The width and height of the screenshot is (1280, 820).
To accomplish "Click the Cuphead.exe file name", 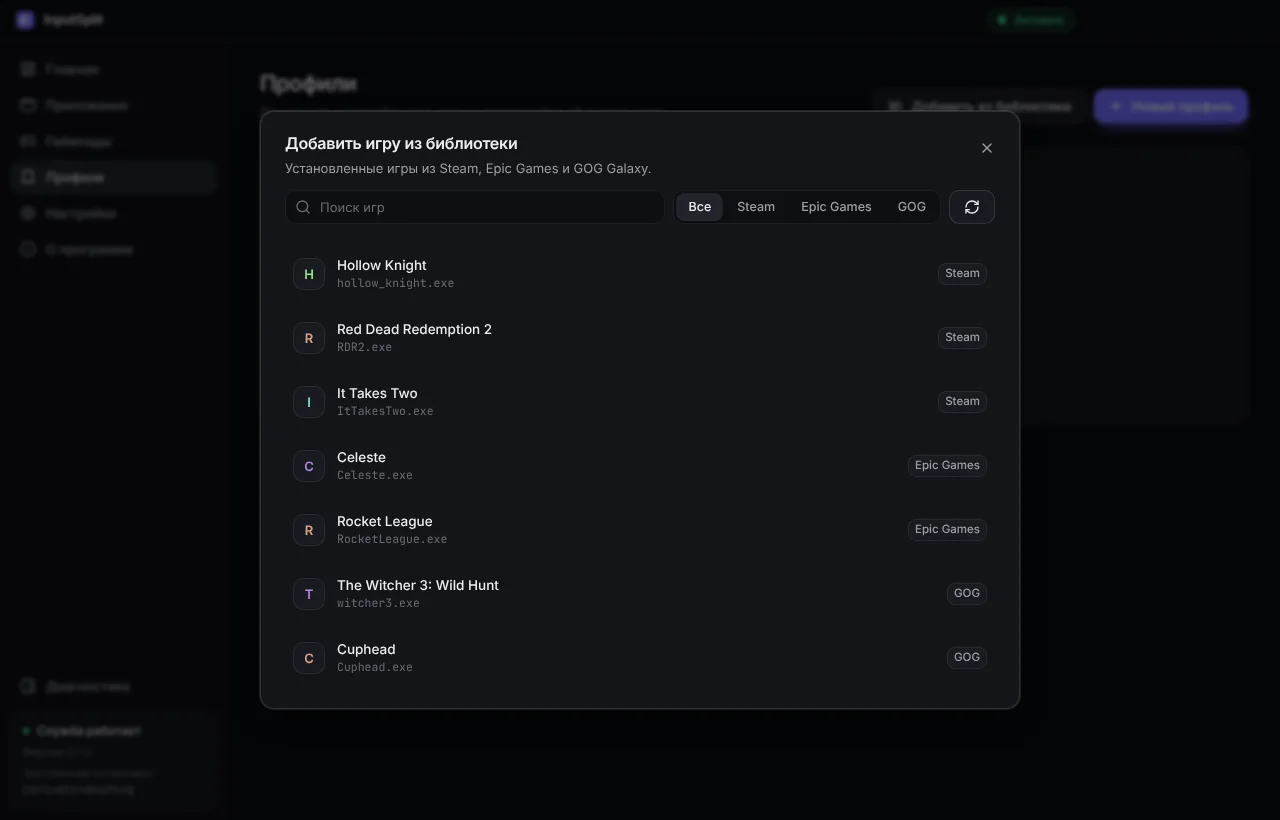I will click(375, 667).
